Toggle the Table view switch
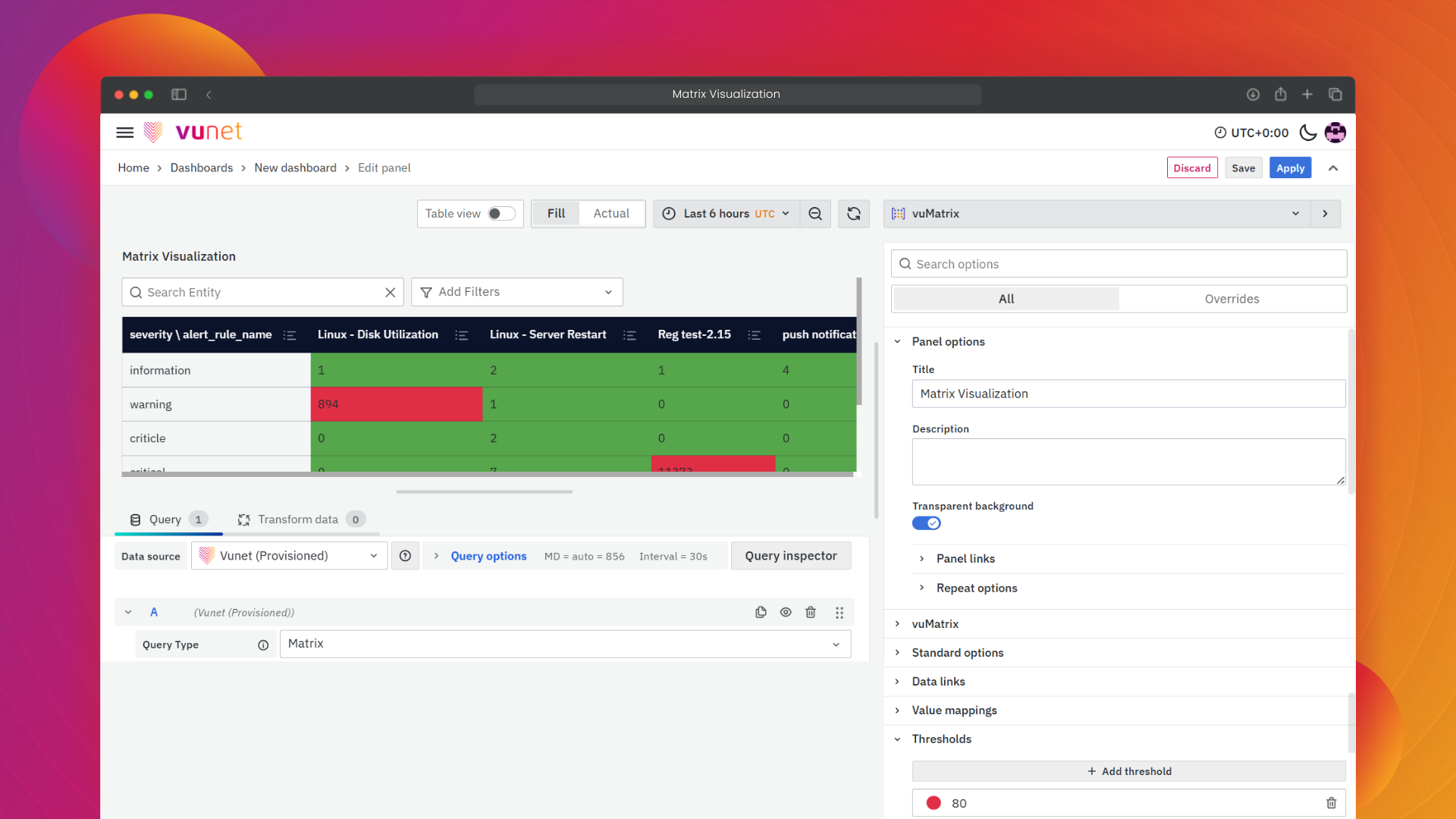Screen dimensions: 1456x819 pos(500,214)
